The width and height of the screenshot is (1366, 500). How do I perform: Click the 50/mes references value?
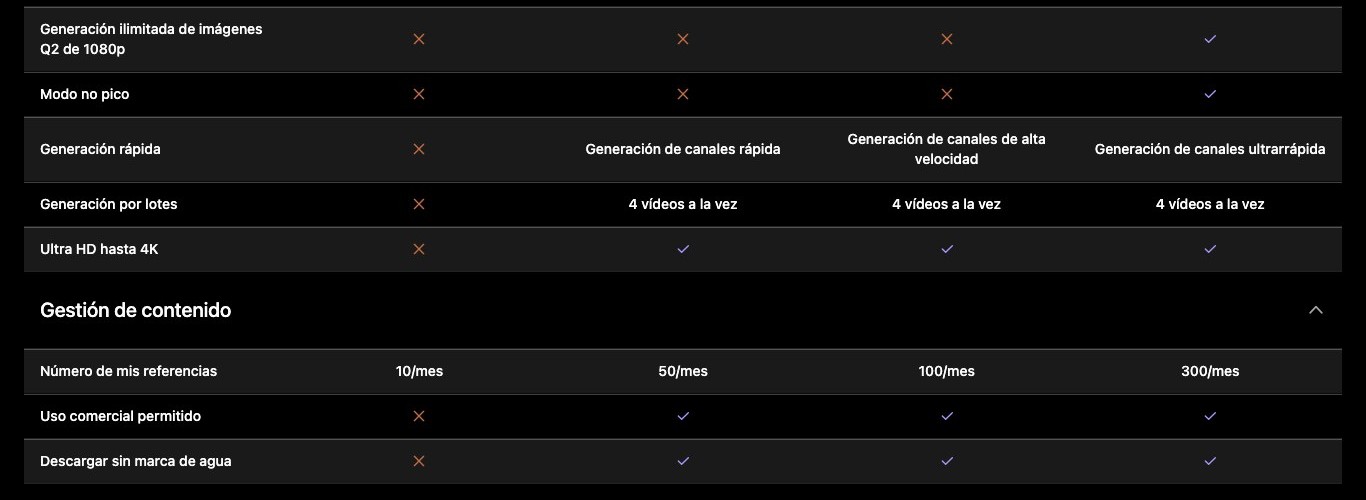683,371
